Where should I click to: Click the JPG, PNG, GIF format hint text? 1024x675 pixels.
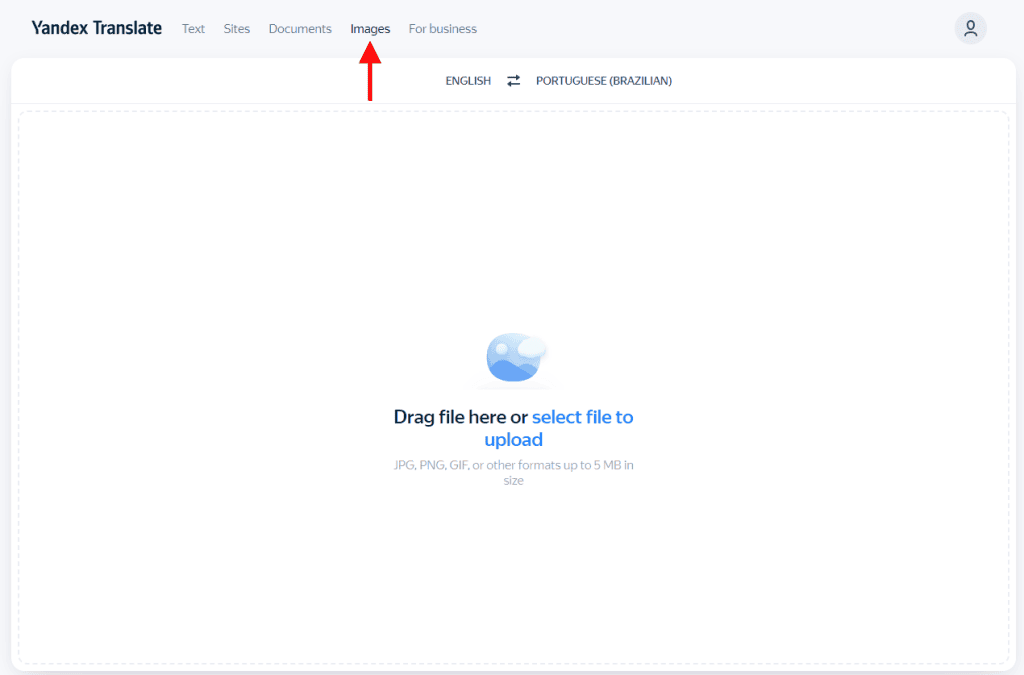coord(513,465)
